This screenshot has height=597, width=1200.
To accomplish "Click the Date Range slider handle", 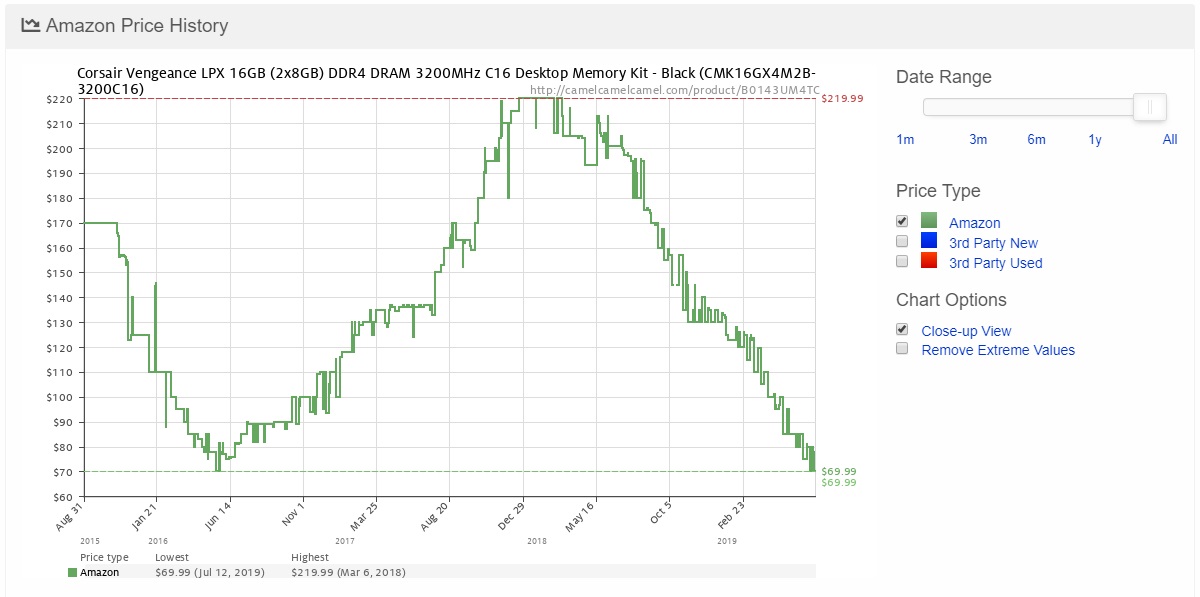I will pyautogui.click(x=1150, y=107).
